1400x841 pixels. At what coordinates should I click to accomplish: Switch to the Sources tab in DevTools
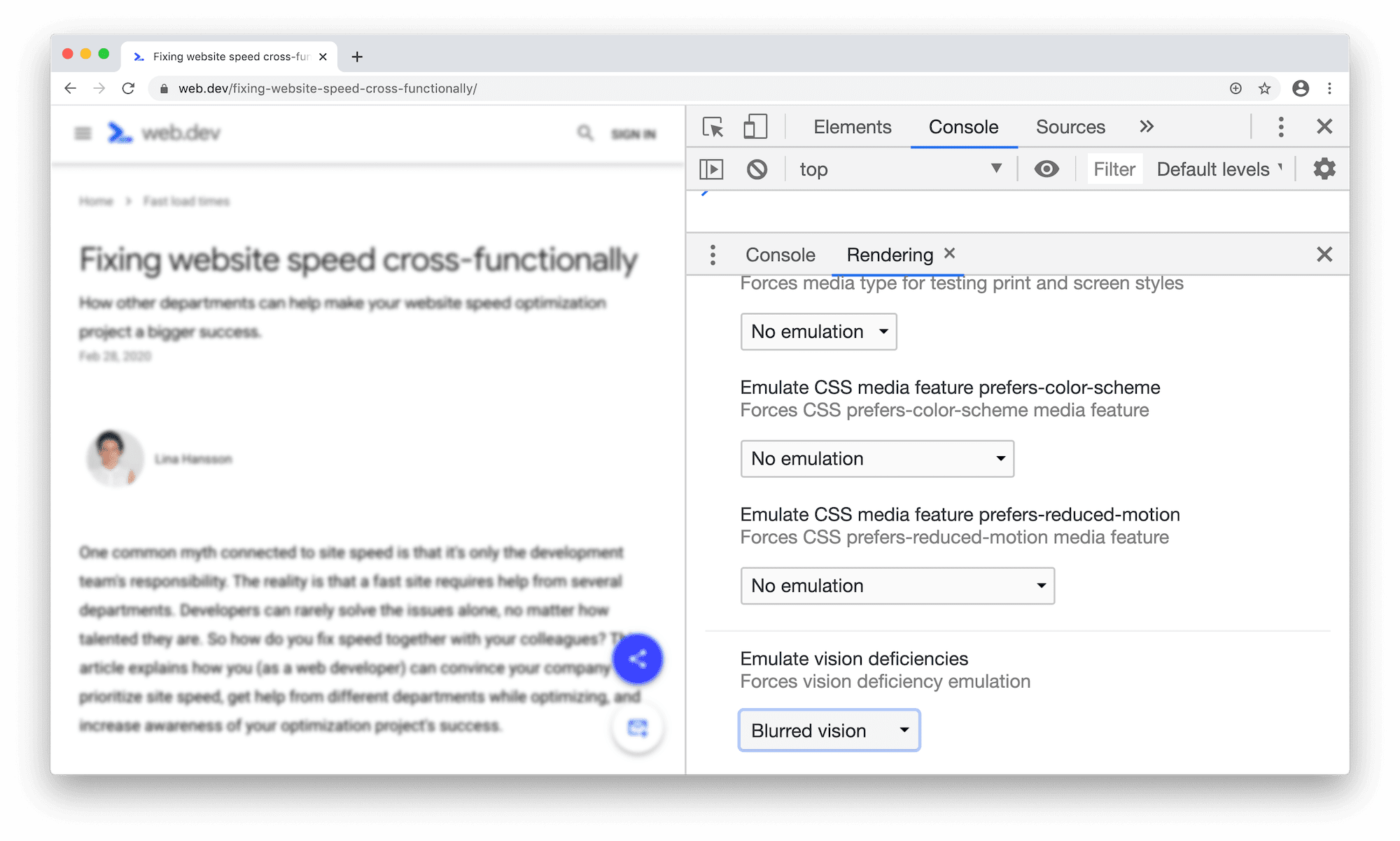click(1070, 126)
